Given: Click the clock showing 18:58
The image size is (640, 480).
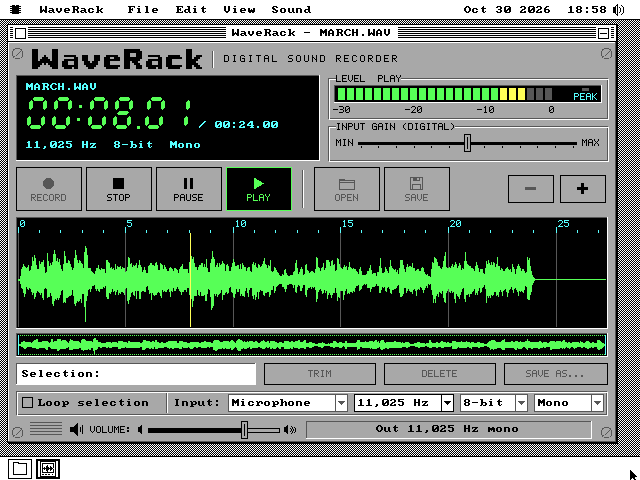Looking at the screenshot, I should 587,9.
